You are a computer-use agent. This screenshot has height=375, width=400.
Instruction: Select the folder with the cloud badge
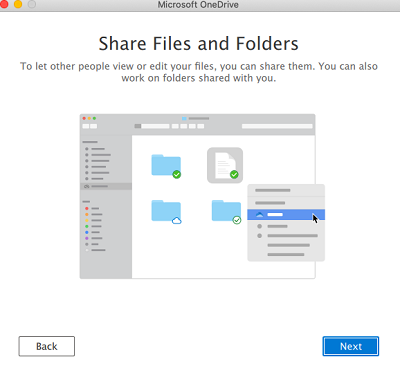(x=166, y=211)
